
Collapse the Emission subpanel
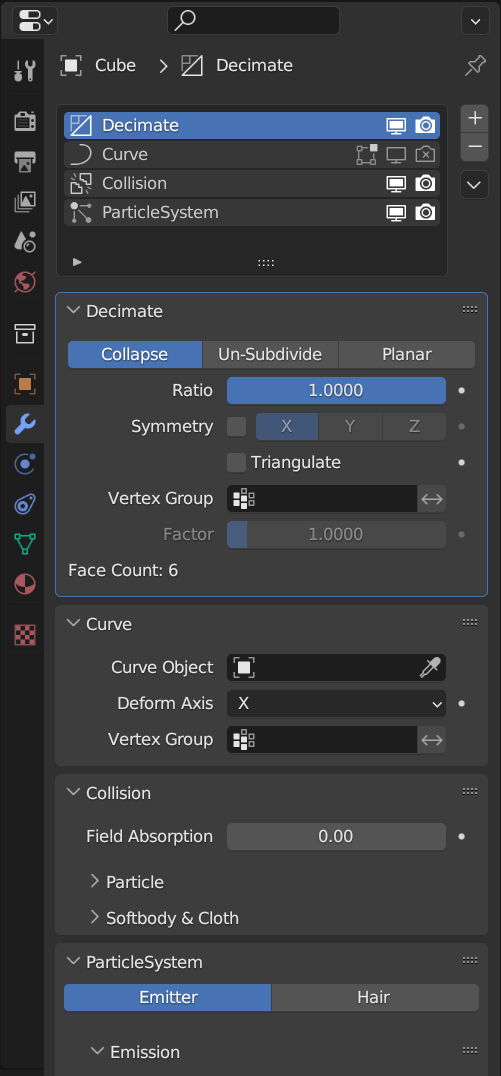97,1051
